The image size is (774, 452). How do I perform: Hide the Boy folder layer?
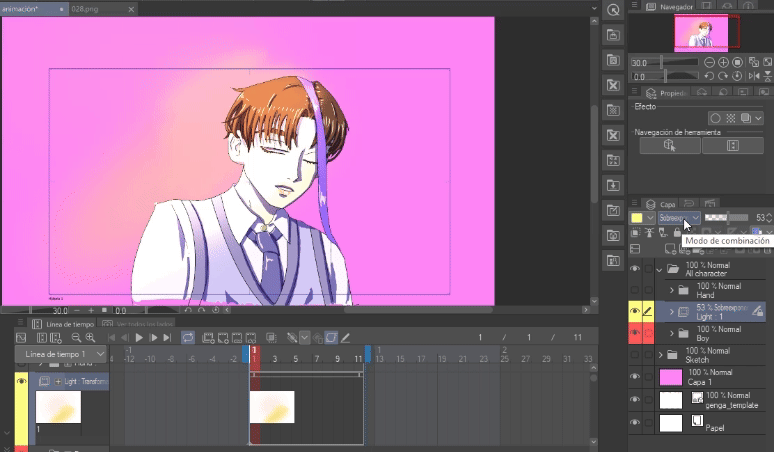(x=635, y=333)
